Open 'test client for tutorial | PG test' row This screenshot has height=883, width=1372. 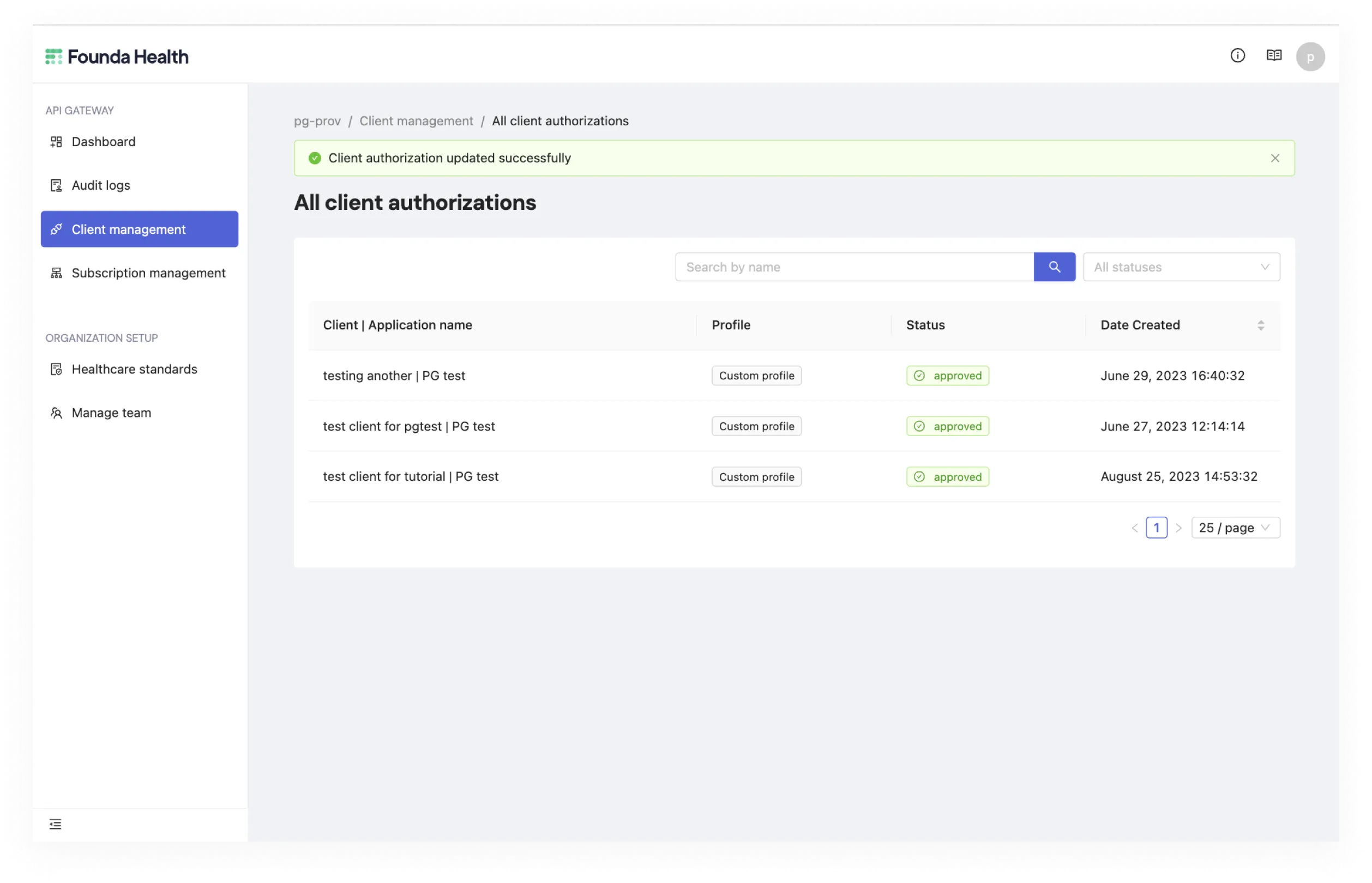click(x=794, y=476)
